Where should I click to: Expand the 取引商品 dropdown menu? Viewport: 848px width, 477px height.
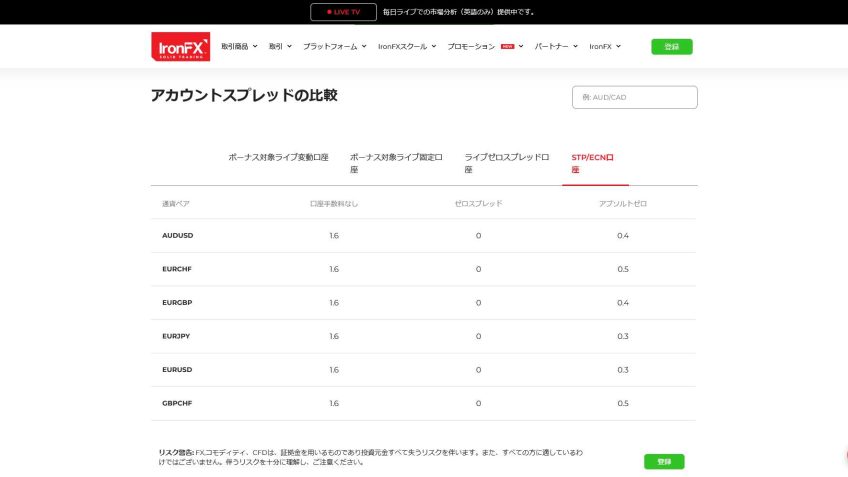pyautogui.click(x=239, y=46)
